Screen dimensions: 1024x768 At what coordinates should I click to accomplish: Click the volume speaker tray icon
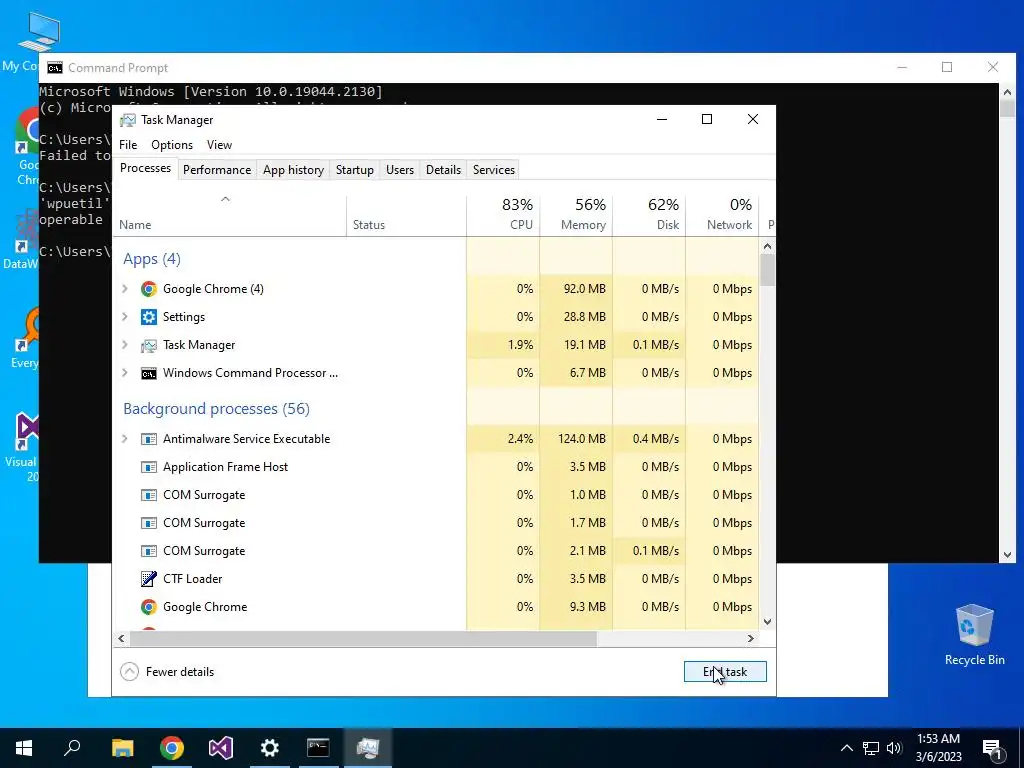(895, 748)
